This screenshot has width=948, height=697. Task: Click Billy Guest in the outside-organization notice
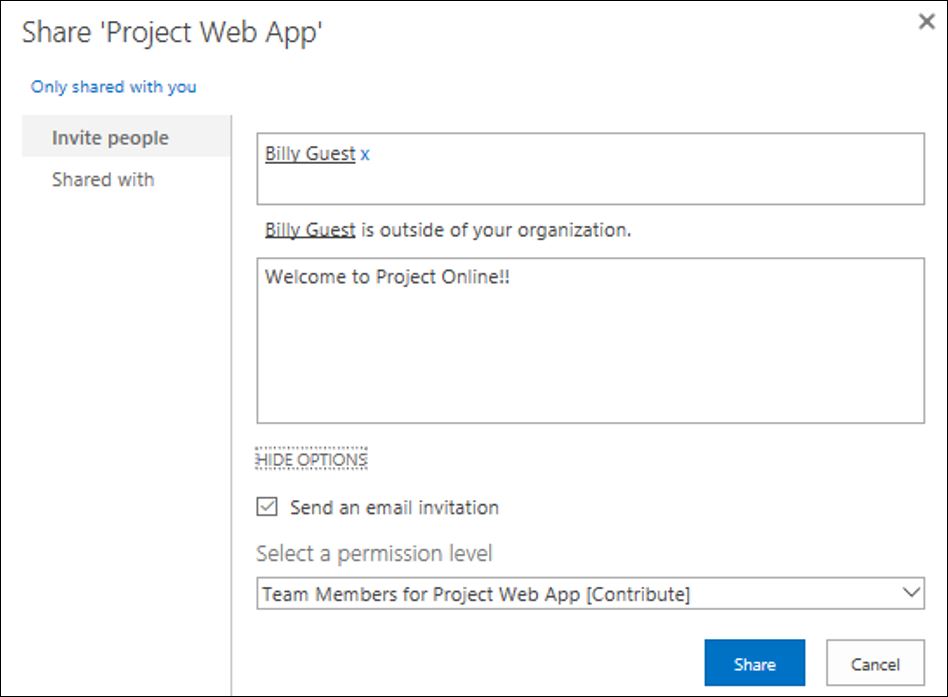(310, 230)
